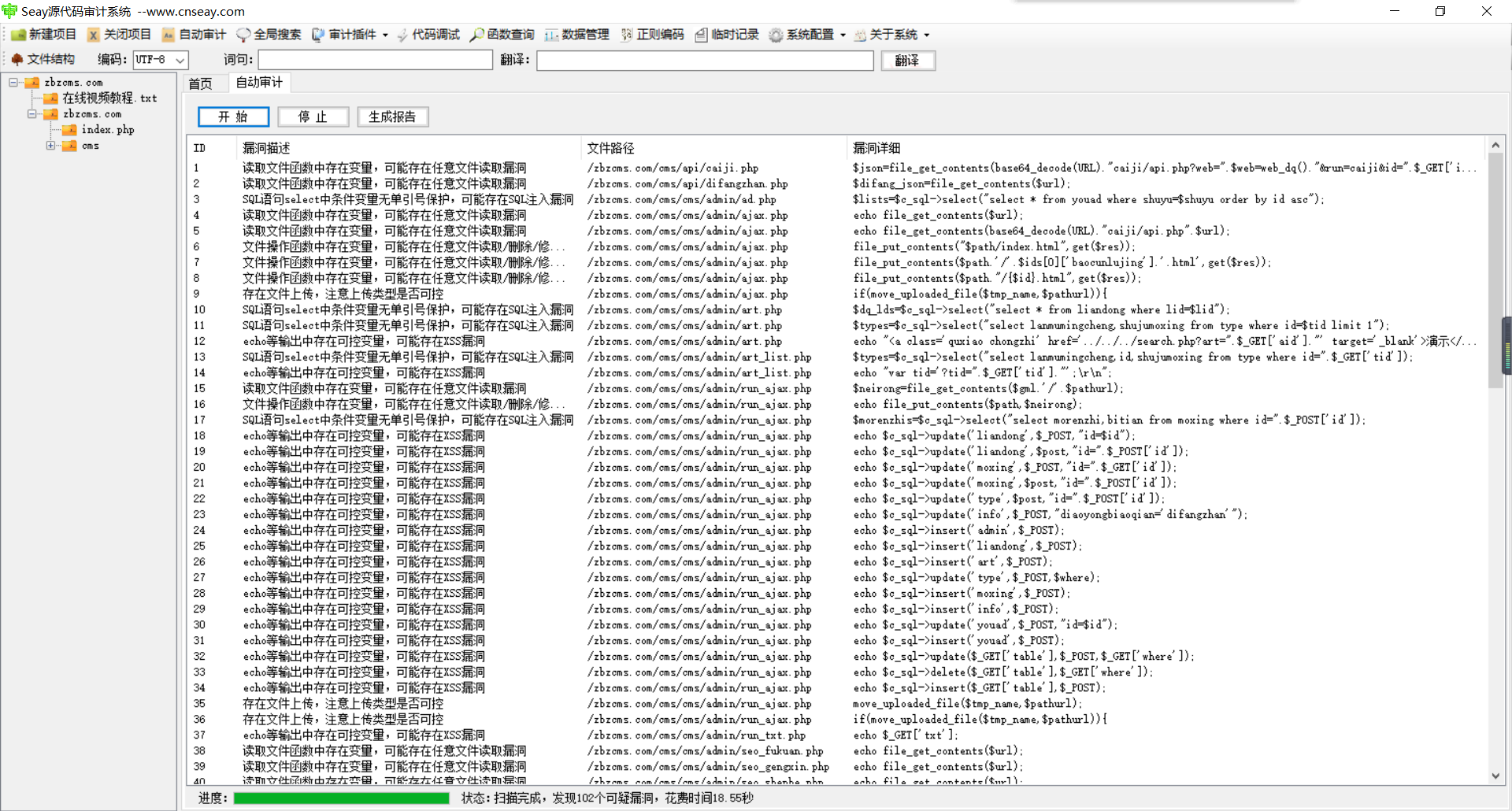This screenshot has height=811, width=1512.
Task: Open 正则编码 (Regex Encoding) tool
Action: [x=652, y=35]
